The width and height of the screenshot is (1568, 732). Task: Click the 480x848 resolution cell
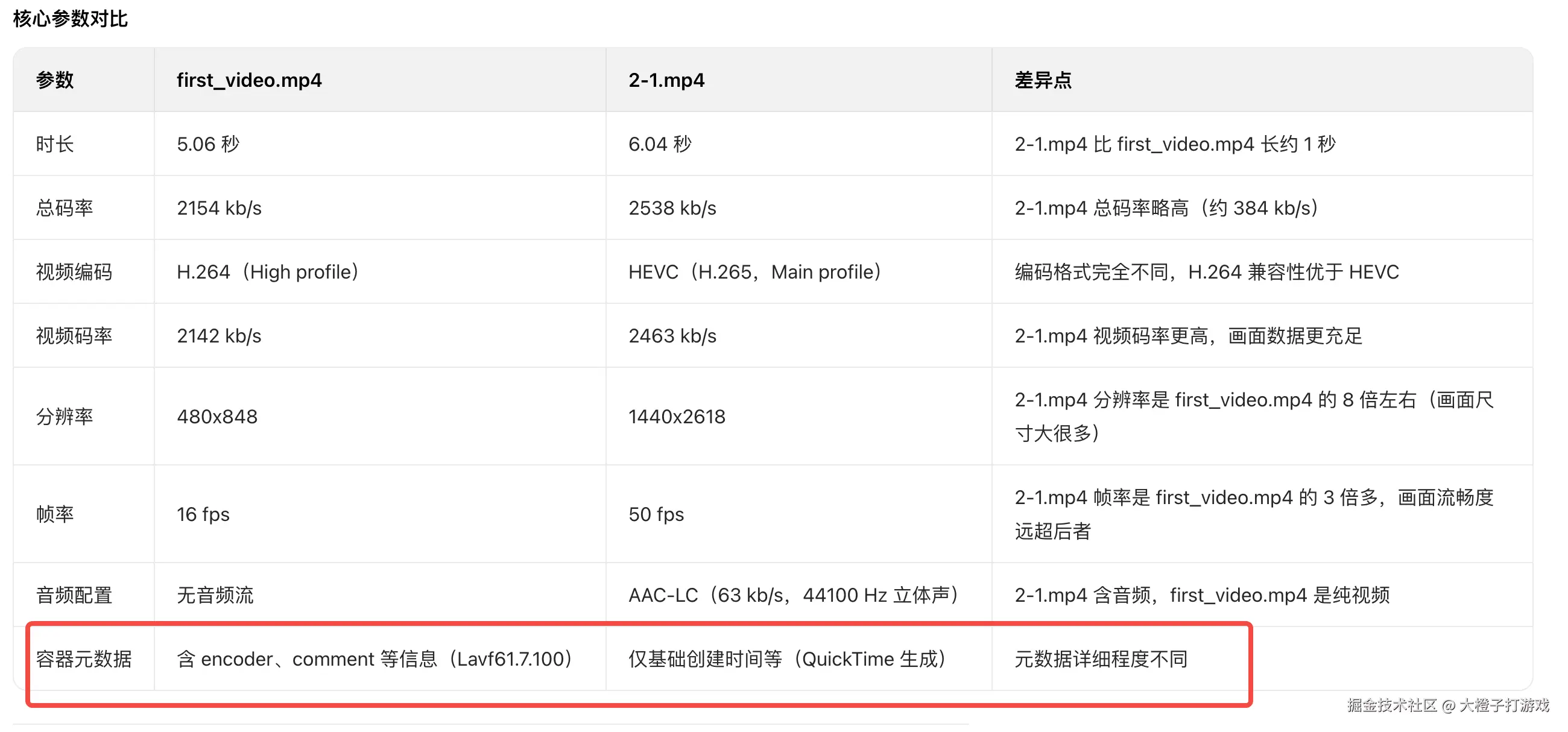click(217, 417)
